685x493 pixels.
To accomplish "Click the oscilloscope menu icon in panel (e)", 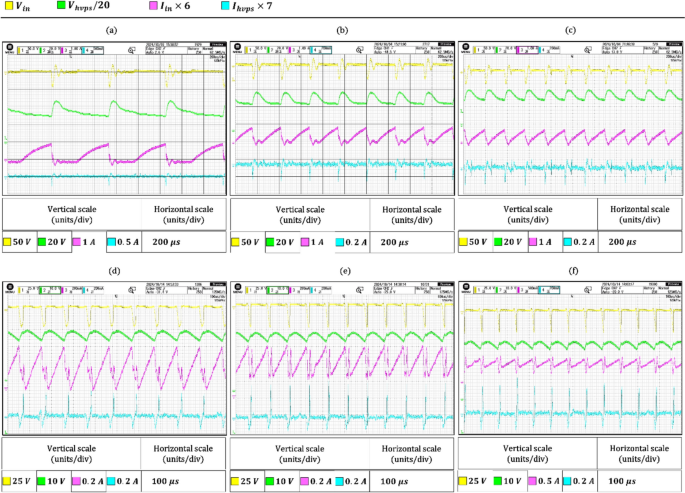I will coord(238,288).
